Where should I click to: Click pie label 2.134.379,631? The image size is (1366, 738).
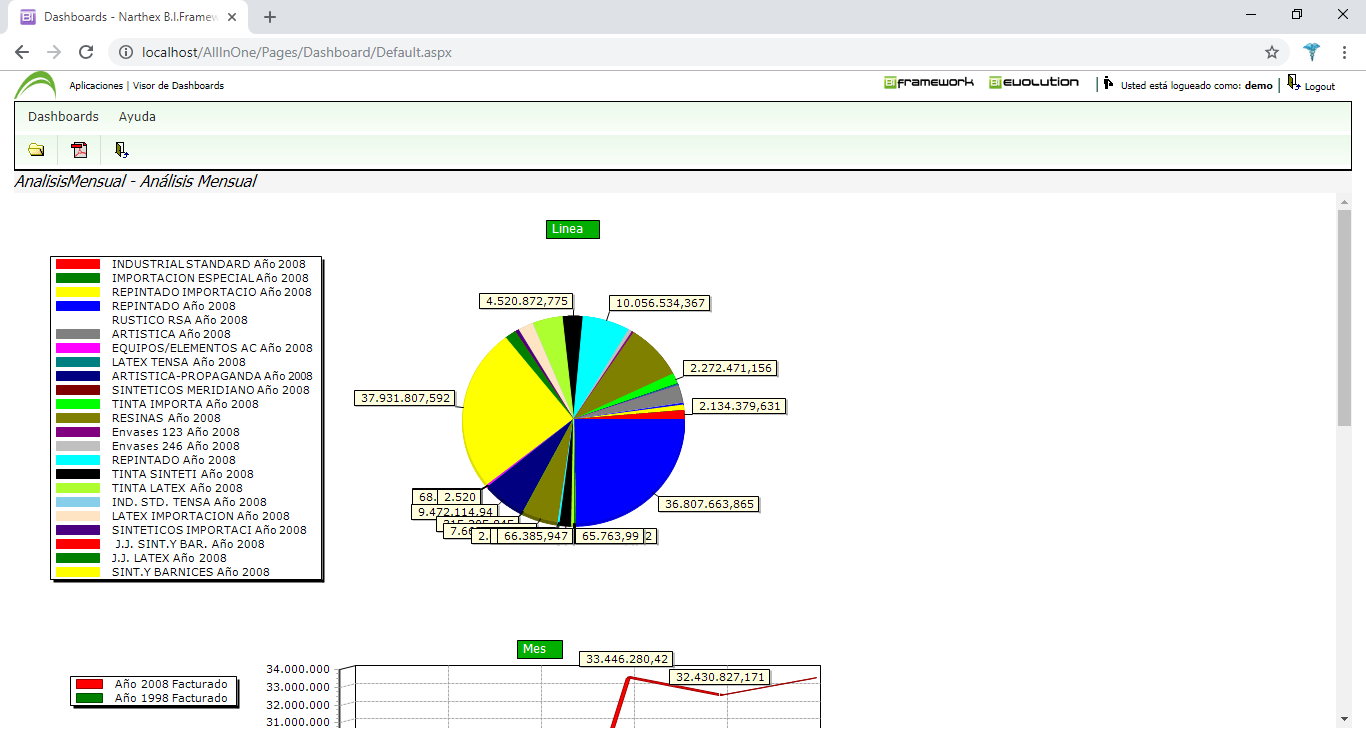point(739,406)
